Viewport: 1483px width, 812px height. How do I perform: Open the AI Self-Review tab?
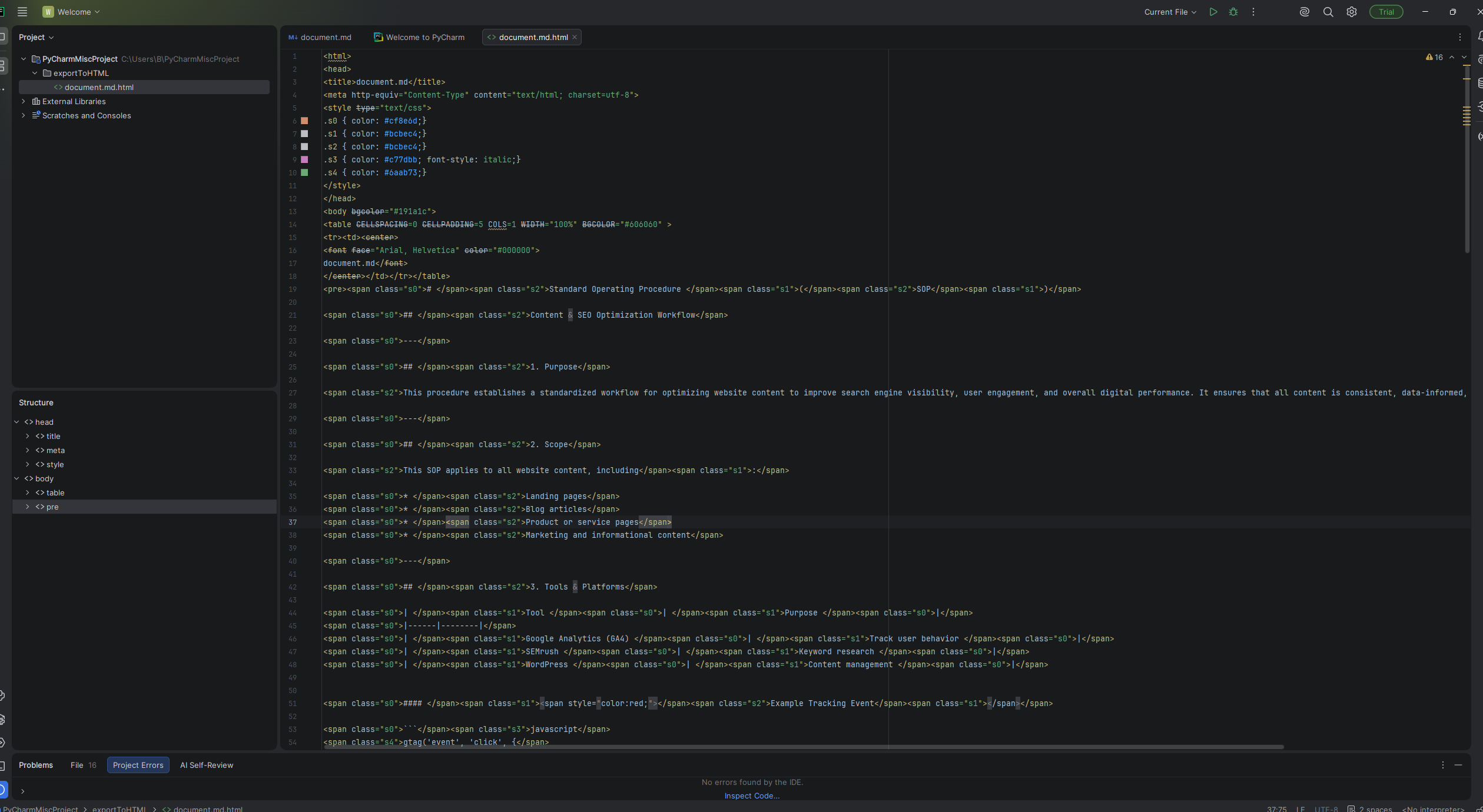point(207,765)
